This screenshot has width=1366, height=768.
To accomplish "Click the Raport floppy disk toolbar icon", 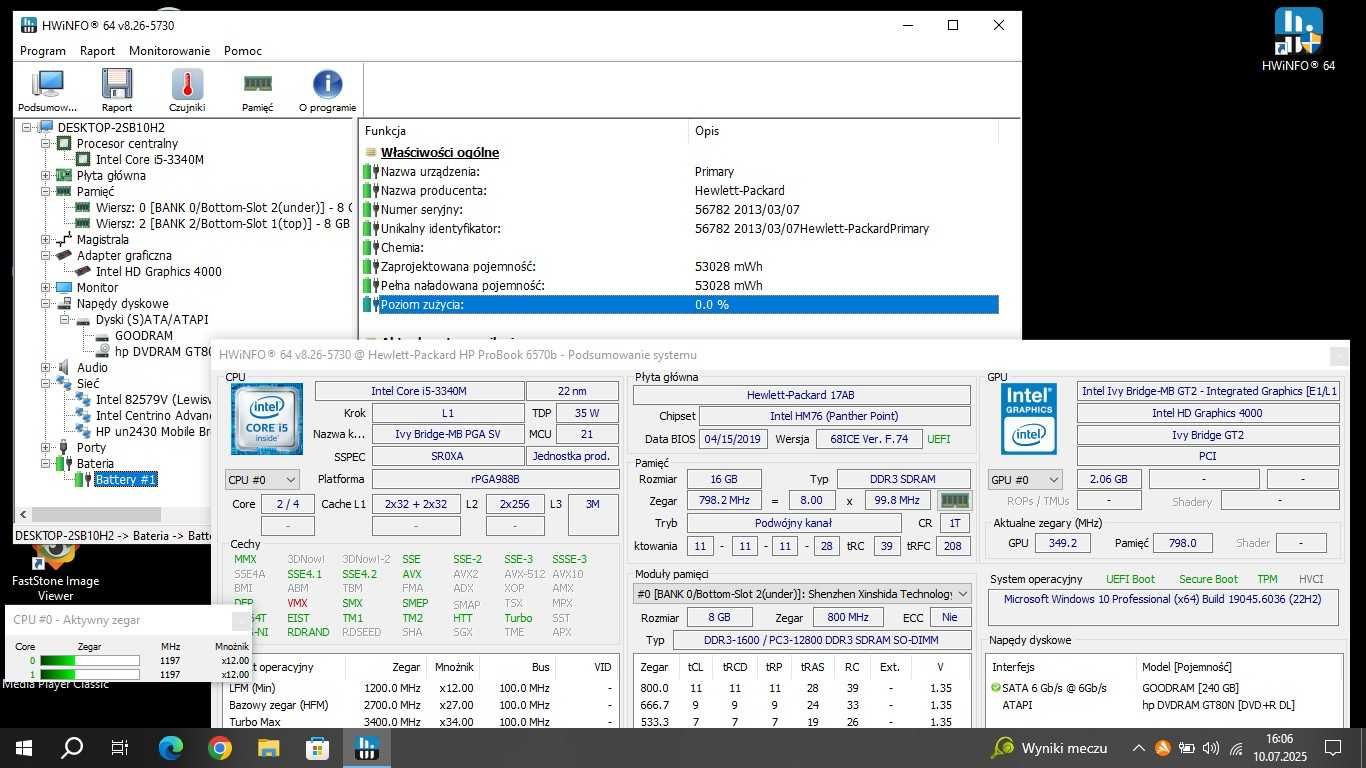I will click(x=117, y=90).
